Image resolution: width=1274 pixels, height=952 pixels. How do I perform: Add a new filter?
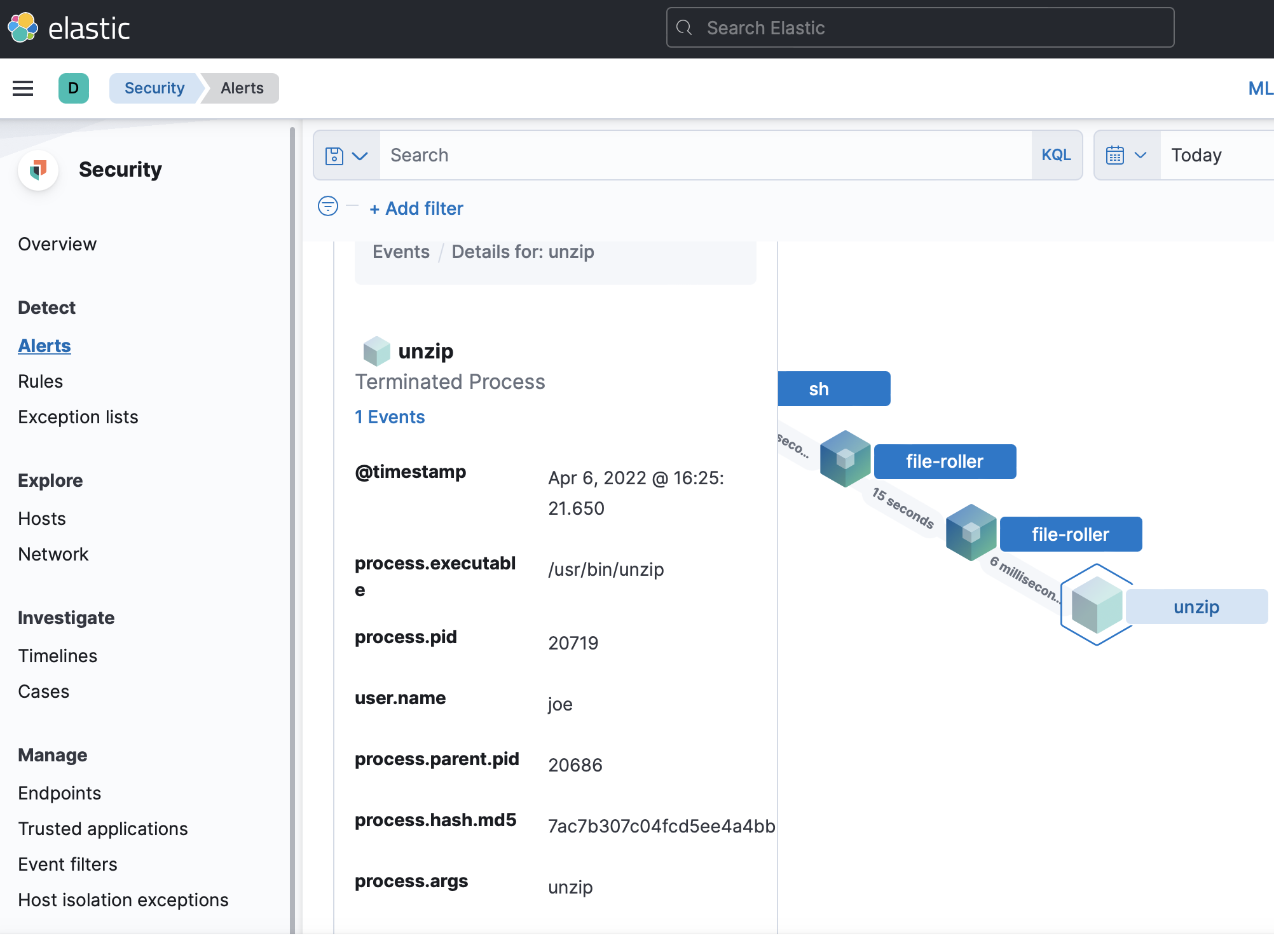point(416,208)
